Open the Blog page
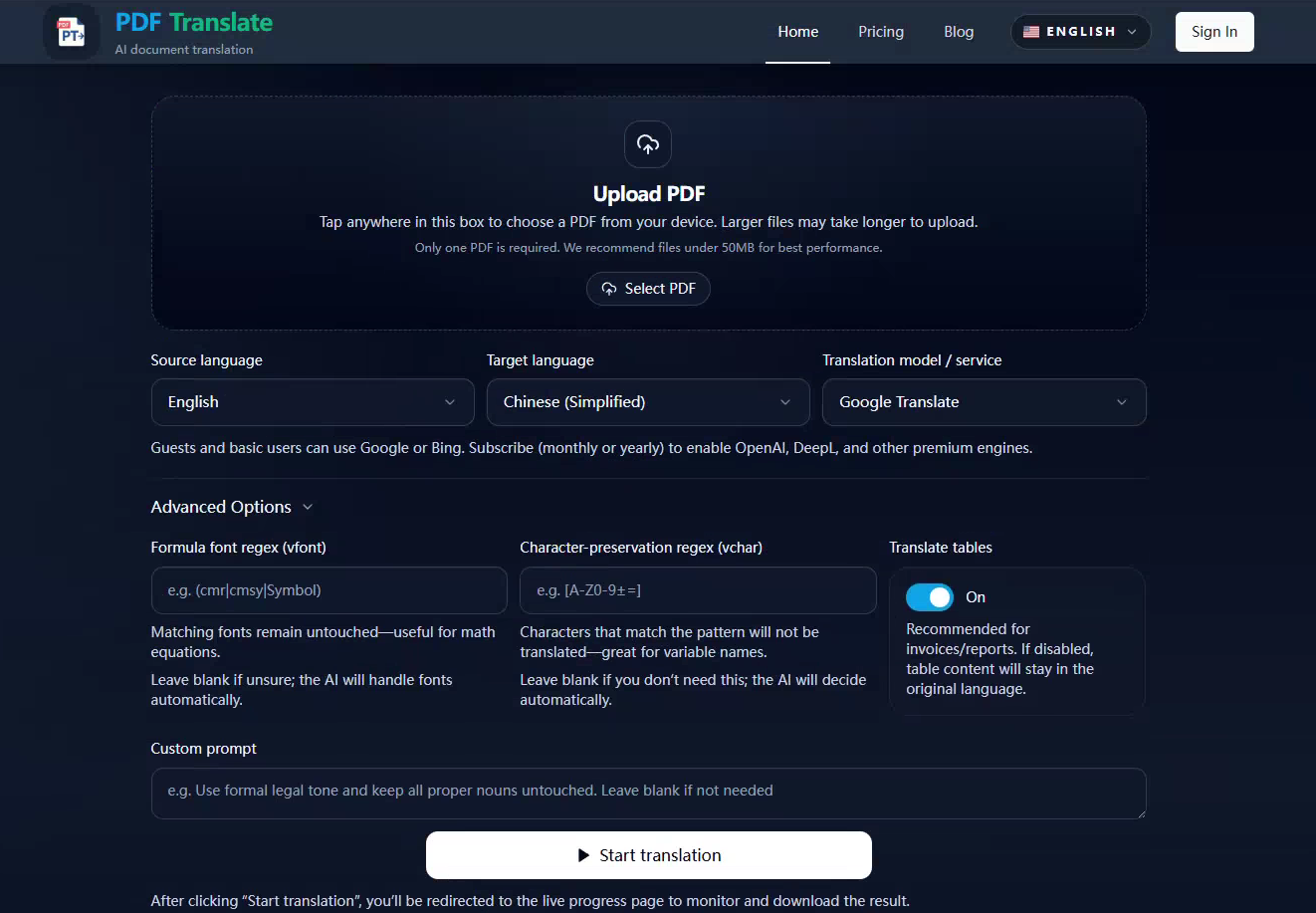1316x913 pixels. [x=959, y=32]
